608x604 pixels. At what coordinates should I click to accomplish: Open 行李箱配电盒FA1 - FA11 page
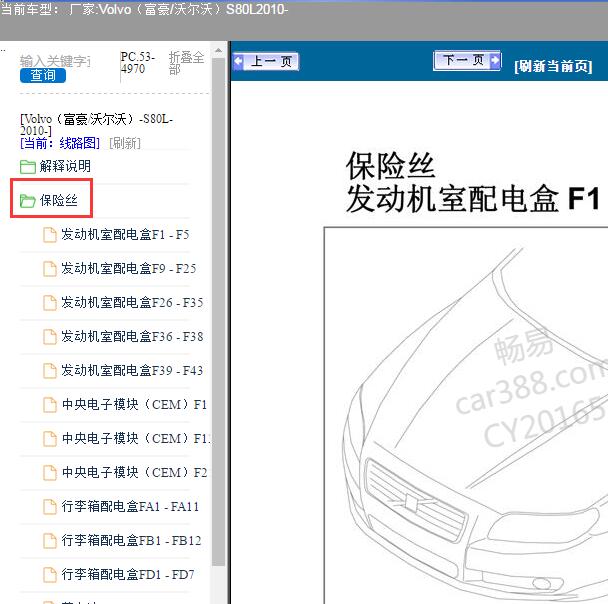point(130,506)
